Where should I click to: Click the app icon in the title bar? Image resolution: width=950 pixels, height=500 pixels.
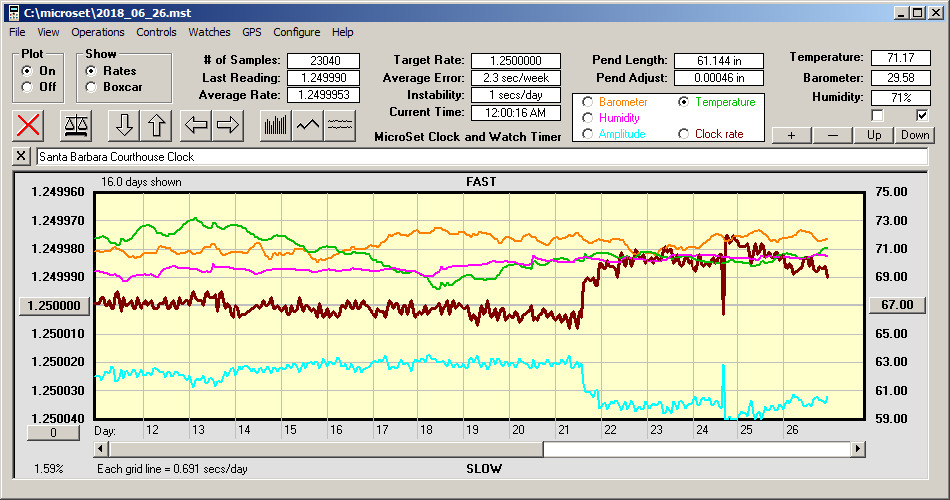pos(13,13)
